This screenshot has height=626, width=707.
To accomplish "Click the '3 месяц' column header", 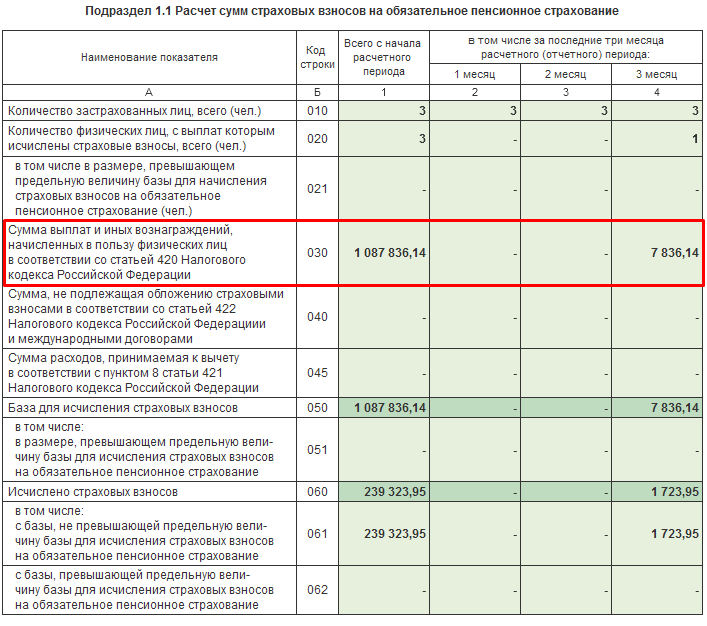I will 656,74.
